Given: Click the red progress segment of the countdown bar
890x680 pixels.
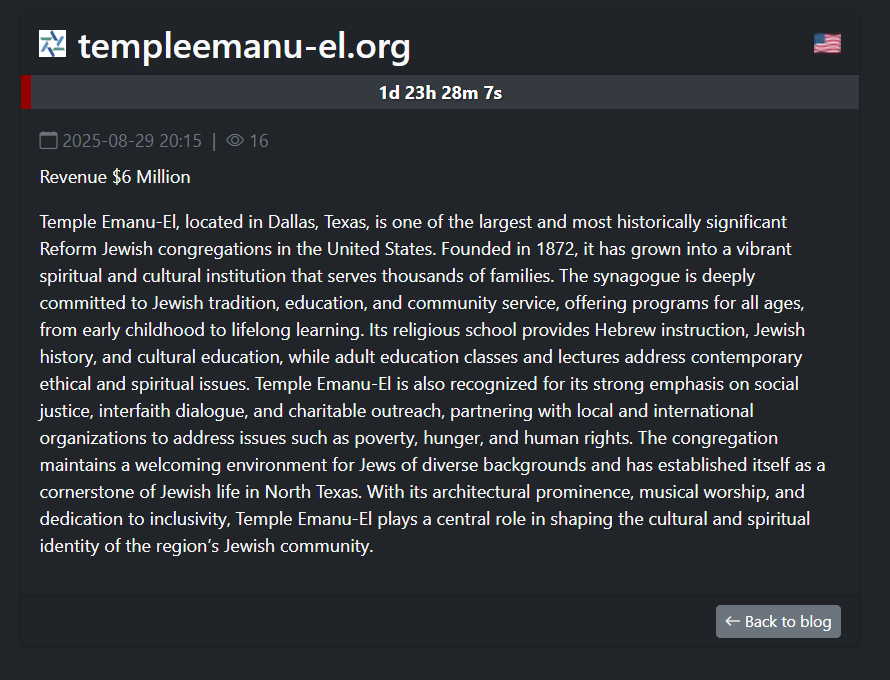Looking at the screenshot, I should coord(24,92).
